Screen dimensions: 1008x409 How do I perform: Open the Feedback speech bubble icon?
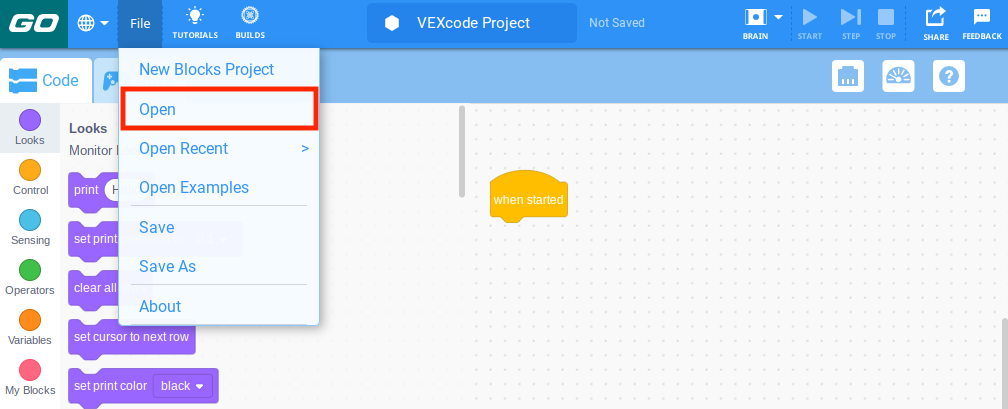981,17
